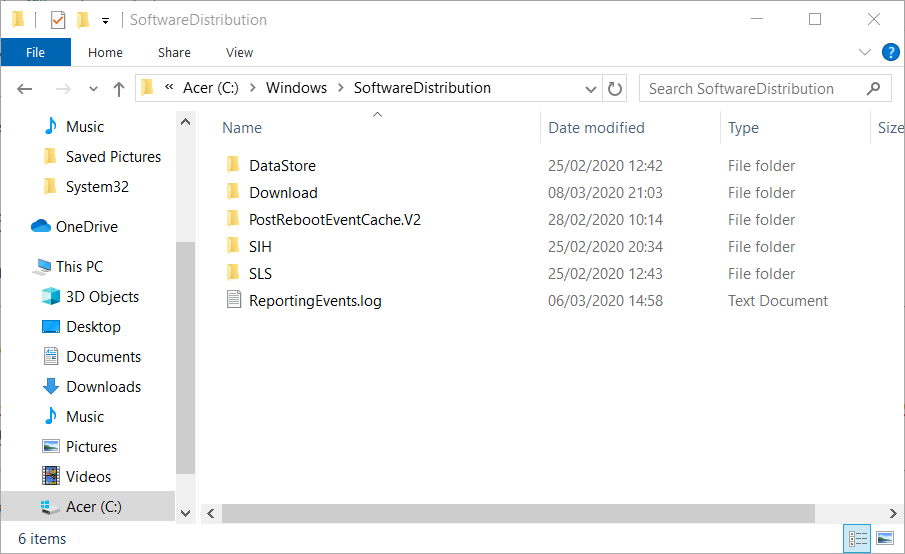Screen dimensions: 905x554
Task: Open the View ribbon tab
Action: (239, 52)
